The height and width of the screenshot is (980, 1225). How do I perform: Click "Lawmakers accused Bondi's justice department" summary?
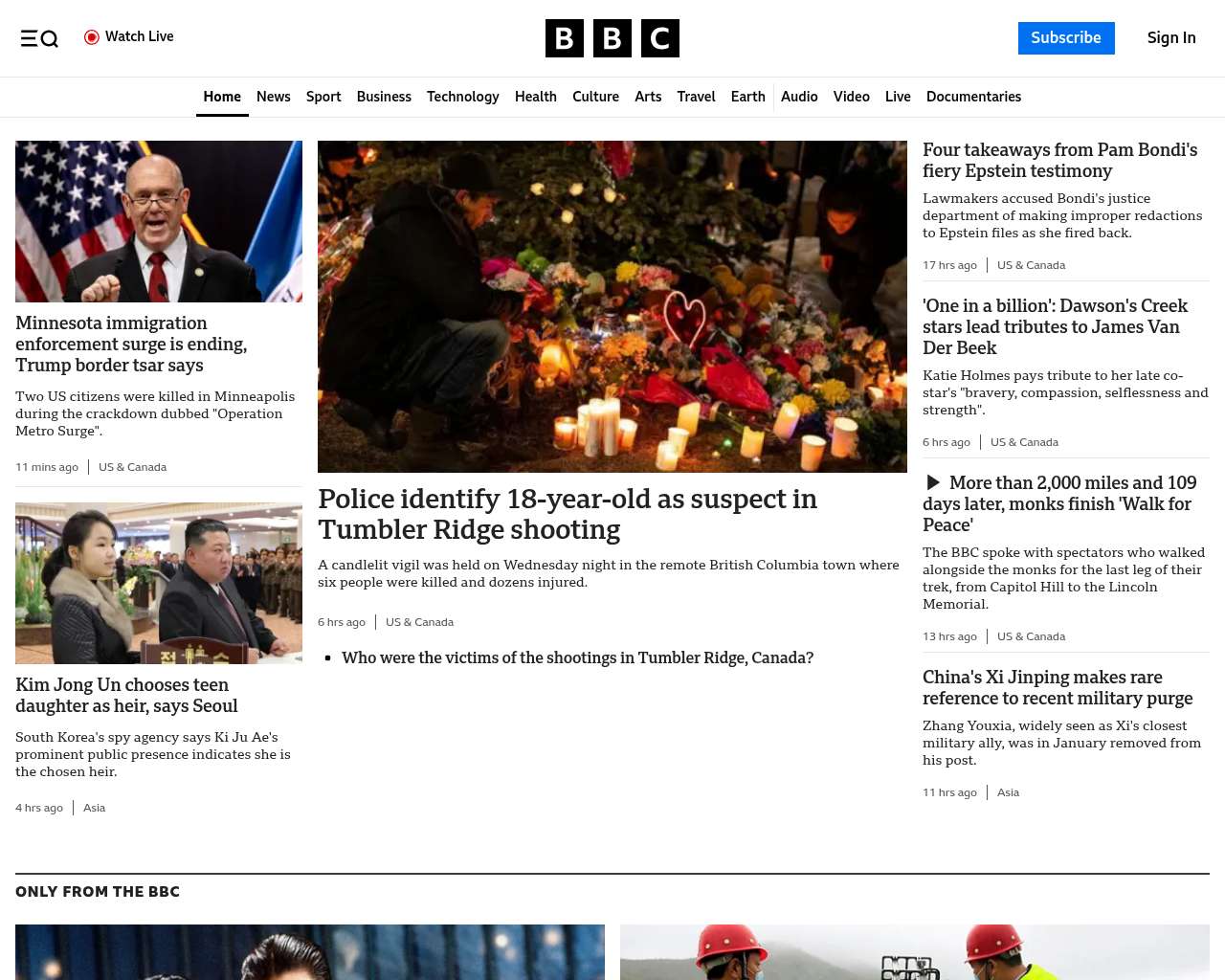[1062, 215]
